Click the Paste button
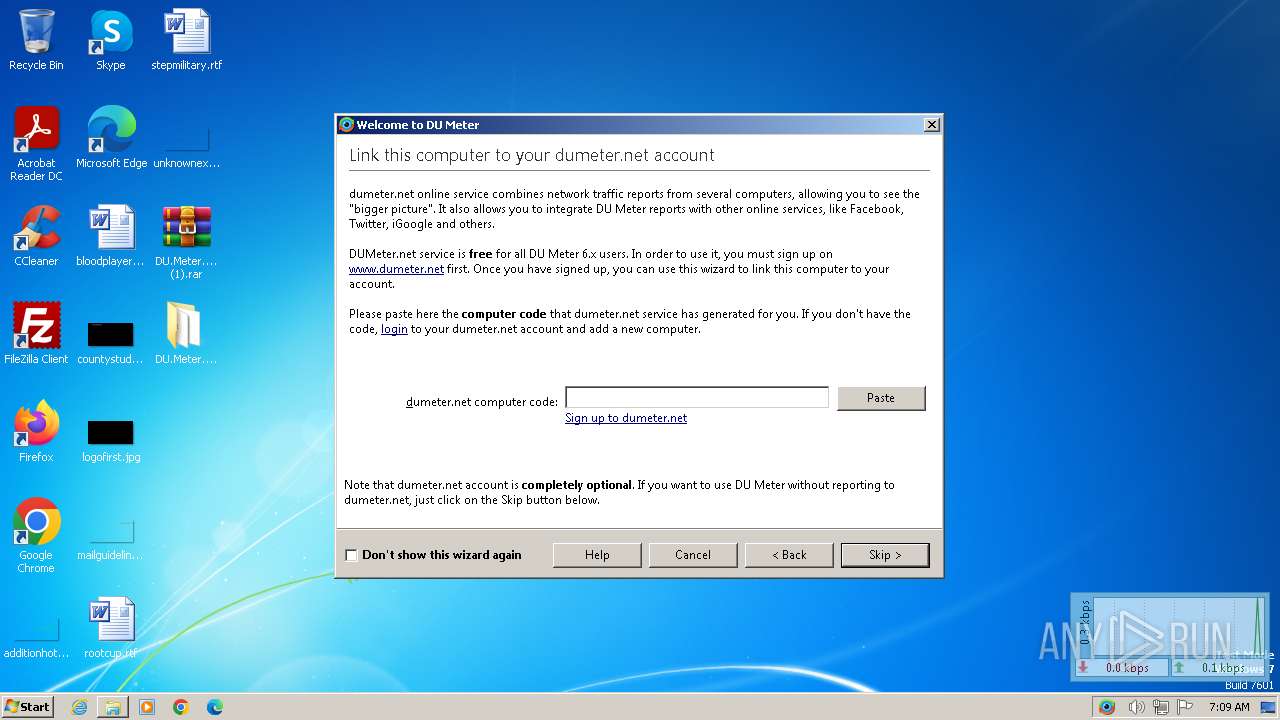This screenshot has height=720, width=1280. [881, 398]
